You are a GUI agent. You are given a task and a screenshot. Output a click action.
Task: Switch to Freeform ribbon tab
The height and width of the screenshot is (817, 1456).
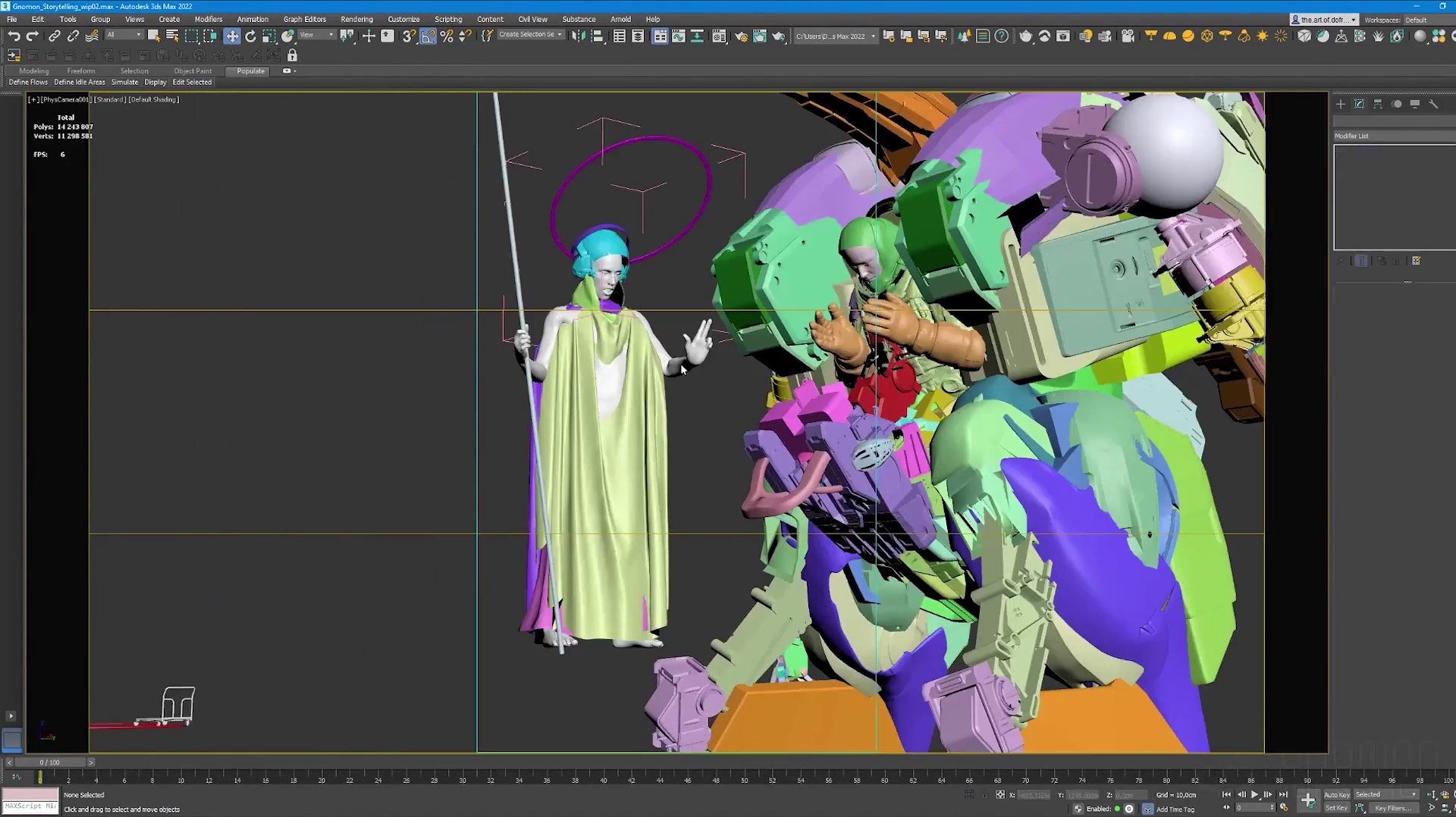[80, 70]
